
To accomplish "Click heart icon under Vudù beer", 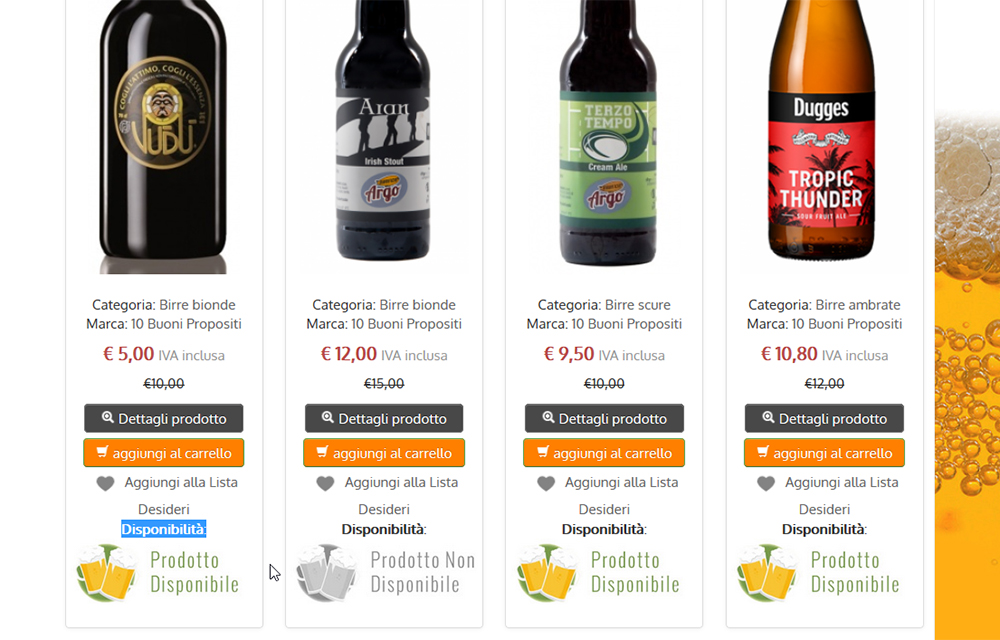I will coord(106,484).
